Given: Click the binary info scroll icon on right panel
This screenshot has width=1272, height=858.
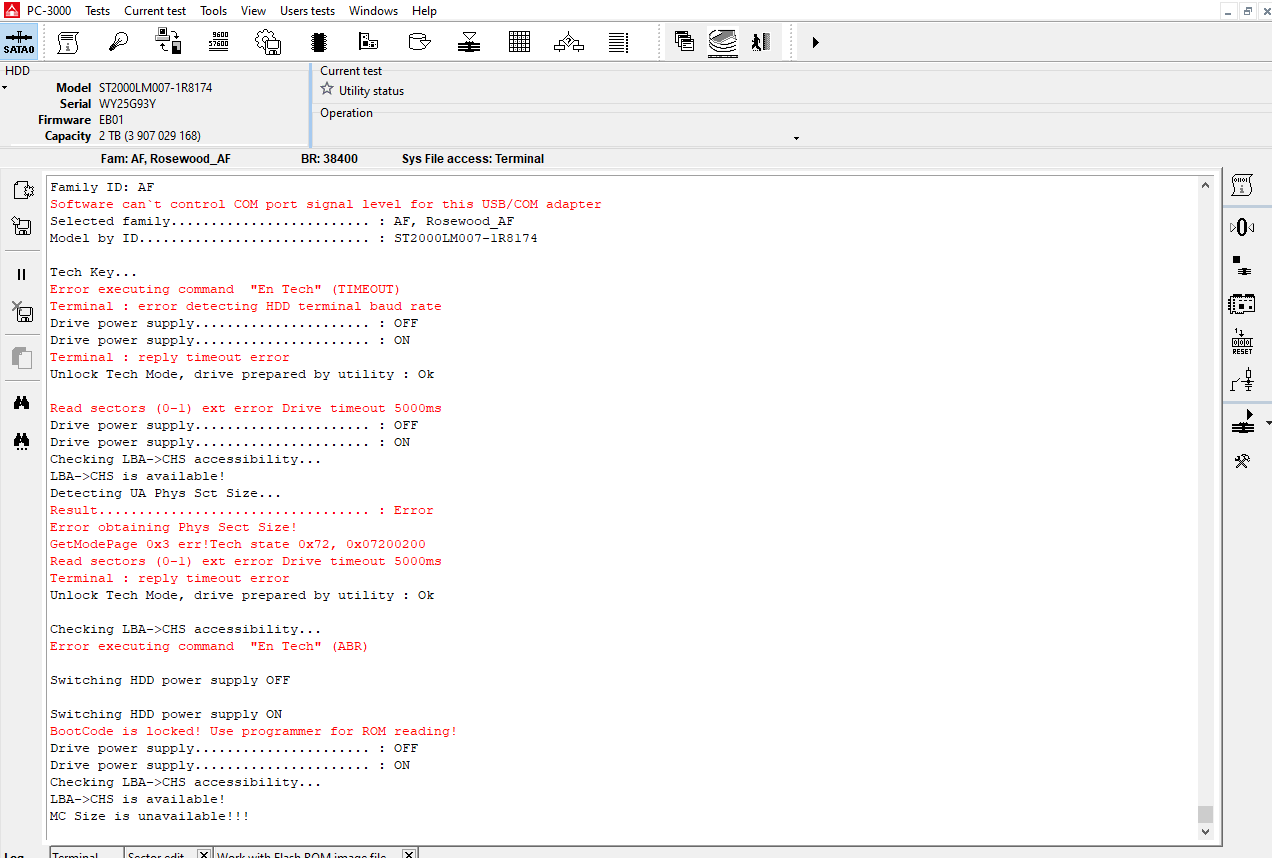Looking at the screenshot, I should click(x=1242, y=184).
